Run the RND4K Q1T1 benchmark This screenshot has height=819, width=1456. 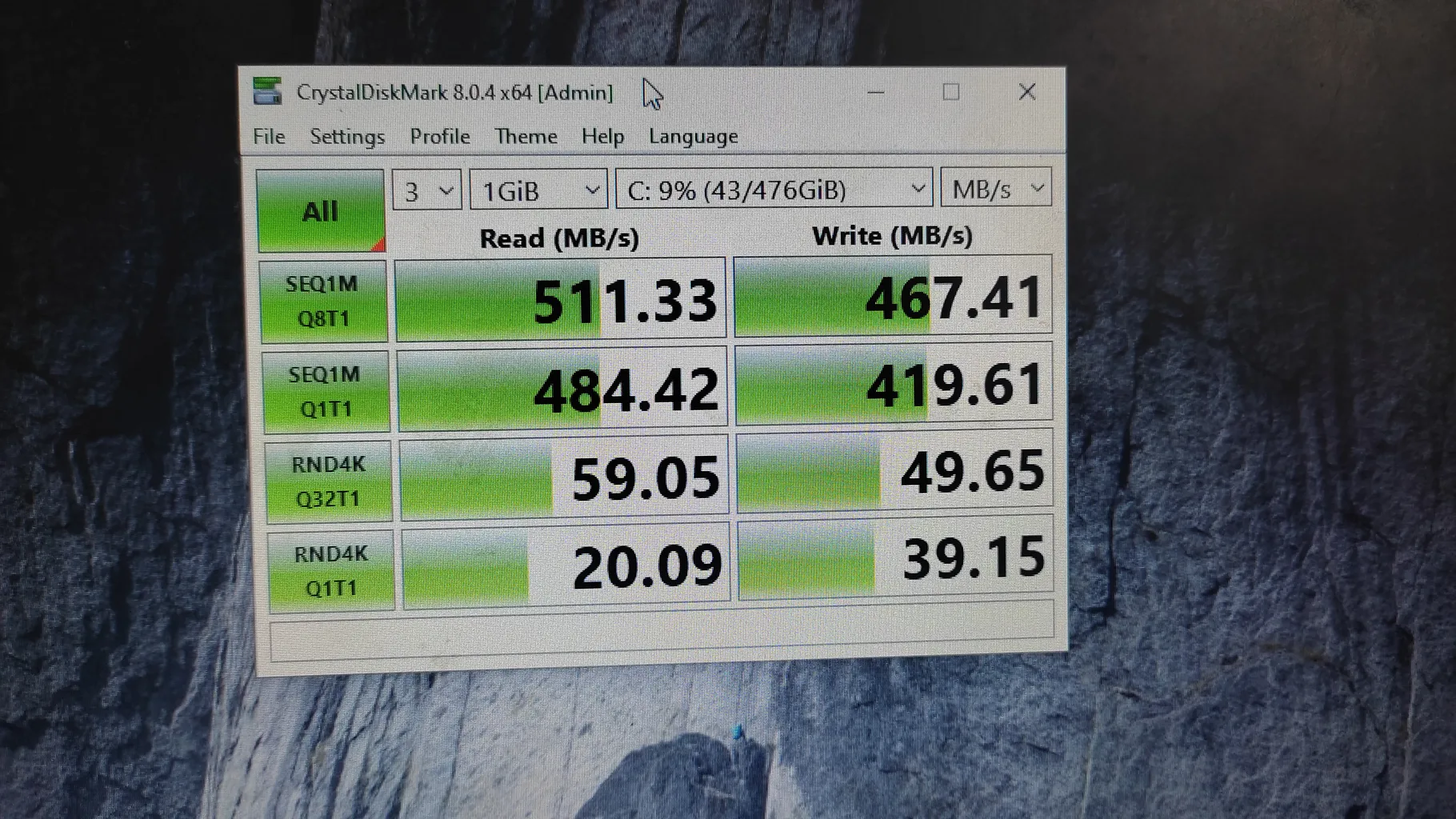click(330, 570)
